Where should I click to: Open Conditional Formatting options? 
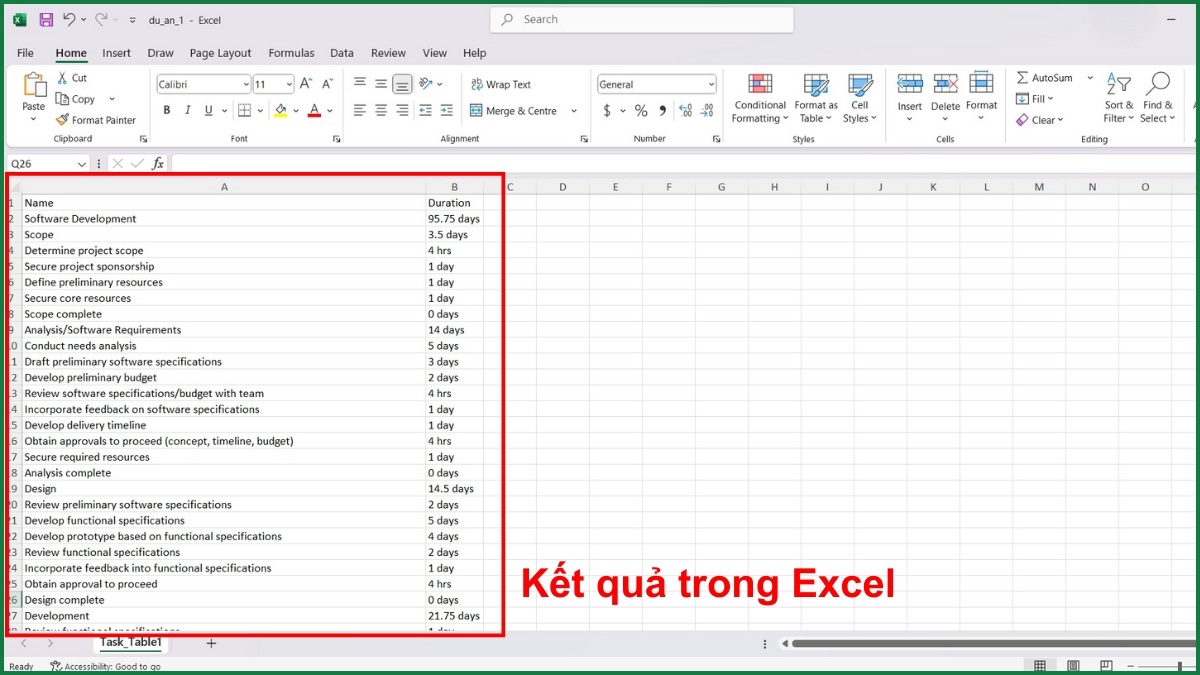tap(759, 98)
